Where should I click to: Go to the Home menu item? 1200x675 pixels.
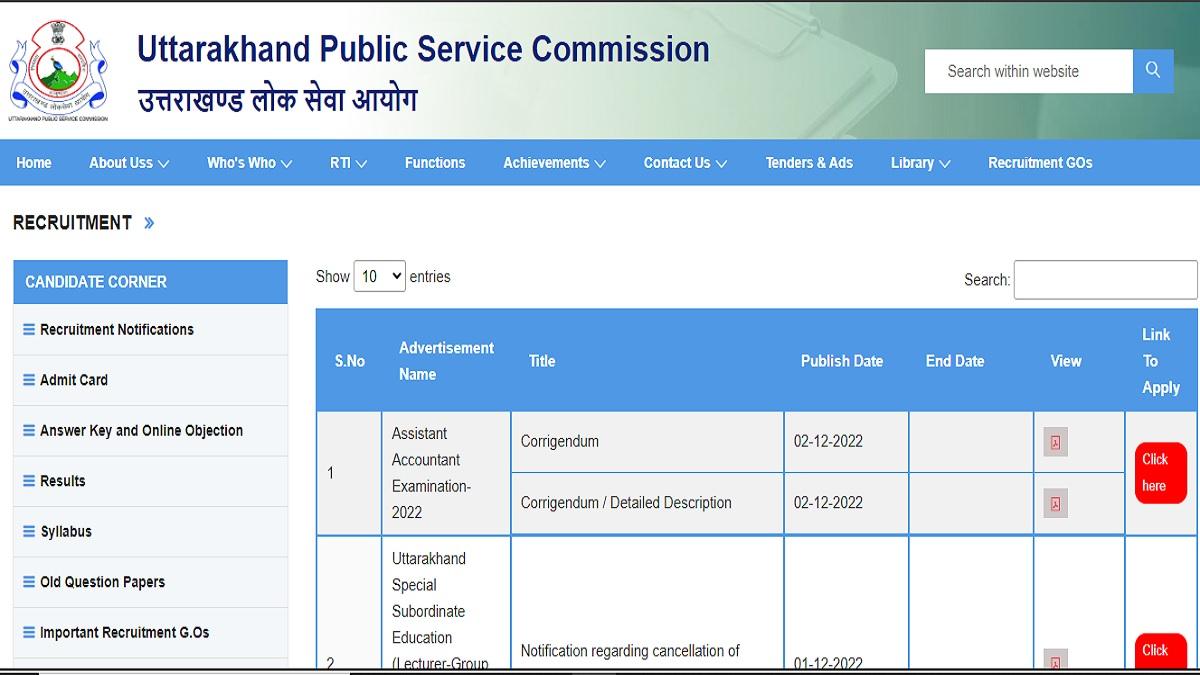(34, 162)
